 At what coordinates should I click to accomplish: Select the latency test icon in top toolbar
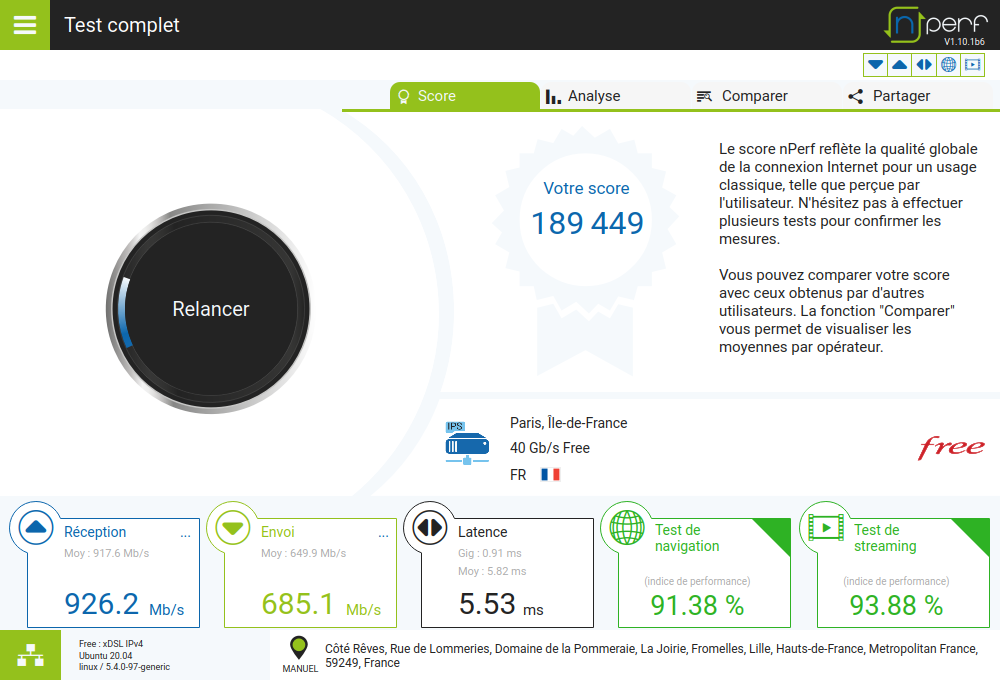click(x=924, y=64)
